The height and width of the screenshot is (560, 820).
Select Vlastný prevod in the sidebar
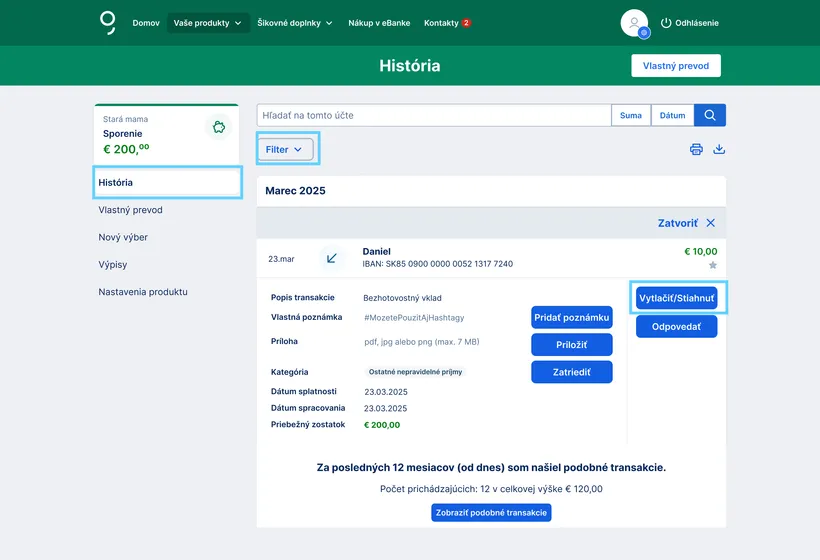130,210
